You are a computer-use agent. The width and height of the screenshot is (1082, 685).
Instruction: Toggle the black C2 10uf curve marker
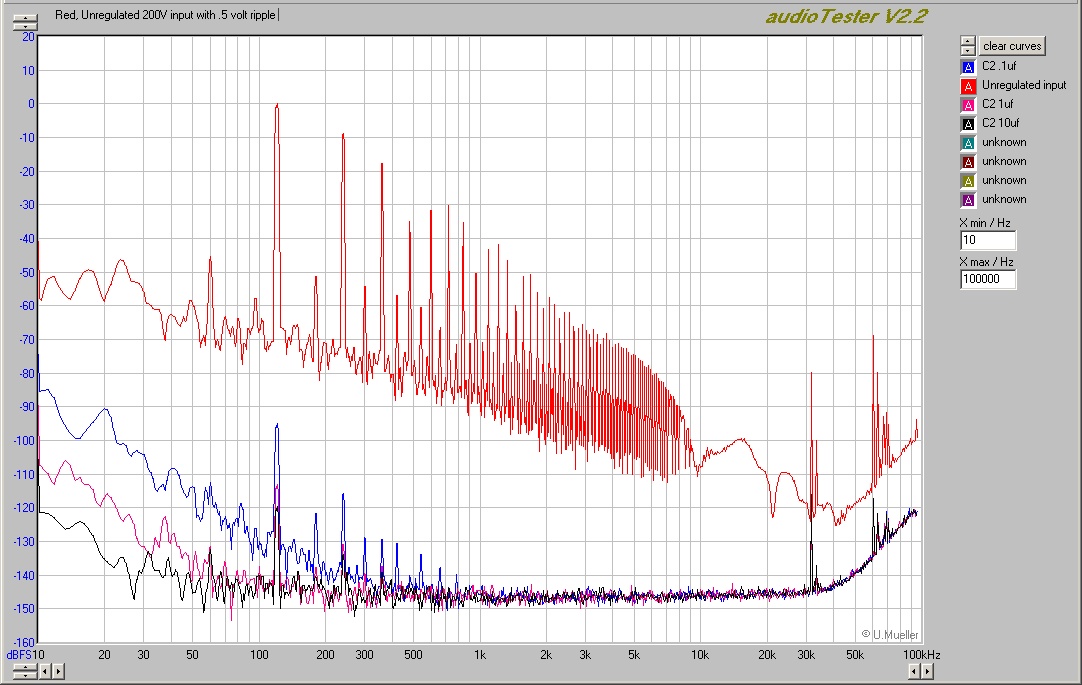coord(967,124)
